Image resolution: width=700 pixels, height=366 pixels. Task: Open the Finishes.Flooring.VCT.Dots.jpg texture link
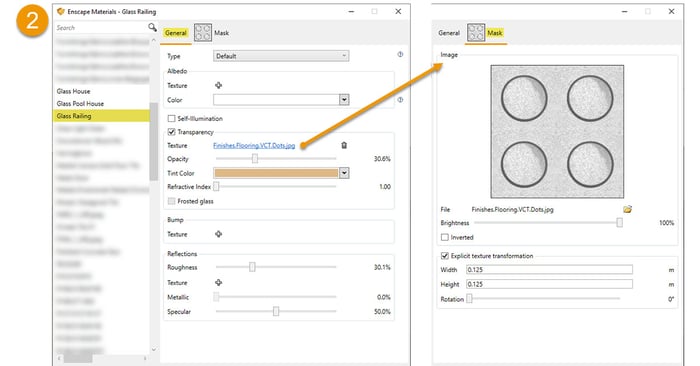[x=254, y=146]
